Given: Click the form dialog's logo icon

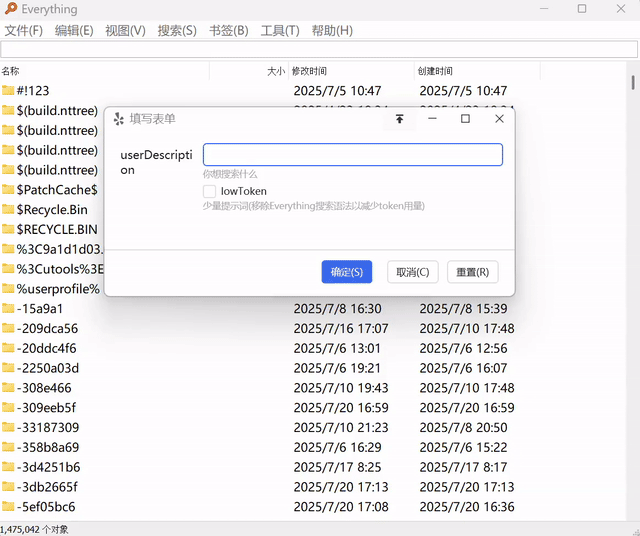Looking at the screenshot, I should point(118,119).
